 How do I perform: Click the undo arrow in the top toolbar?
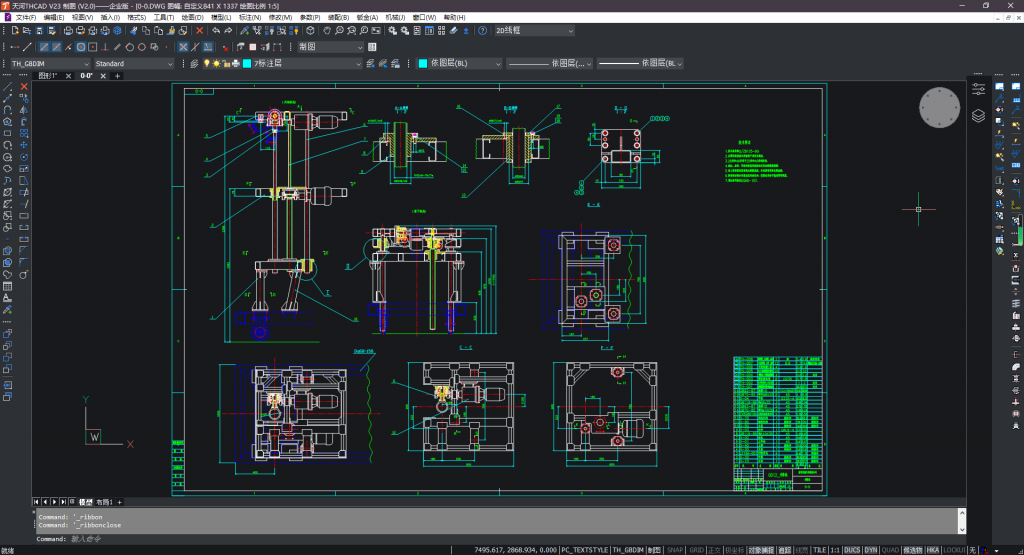click(x=216, y=31)
